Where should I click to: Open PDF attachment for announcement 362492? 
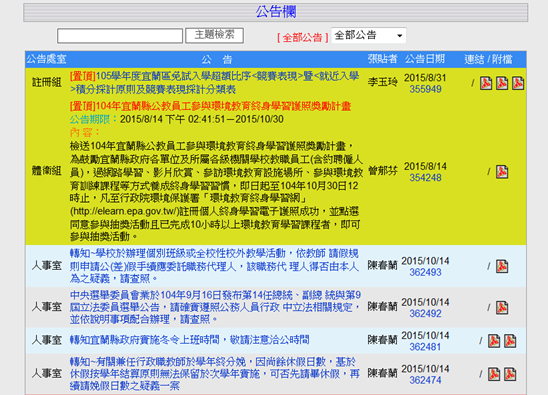tap(502, 308)
